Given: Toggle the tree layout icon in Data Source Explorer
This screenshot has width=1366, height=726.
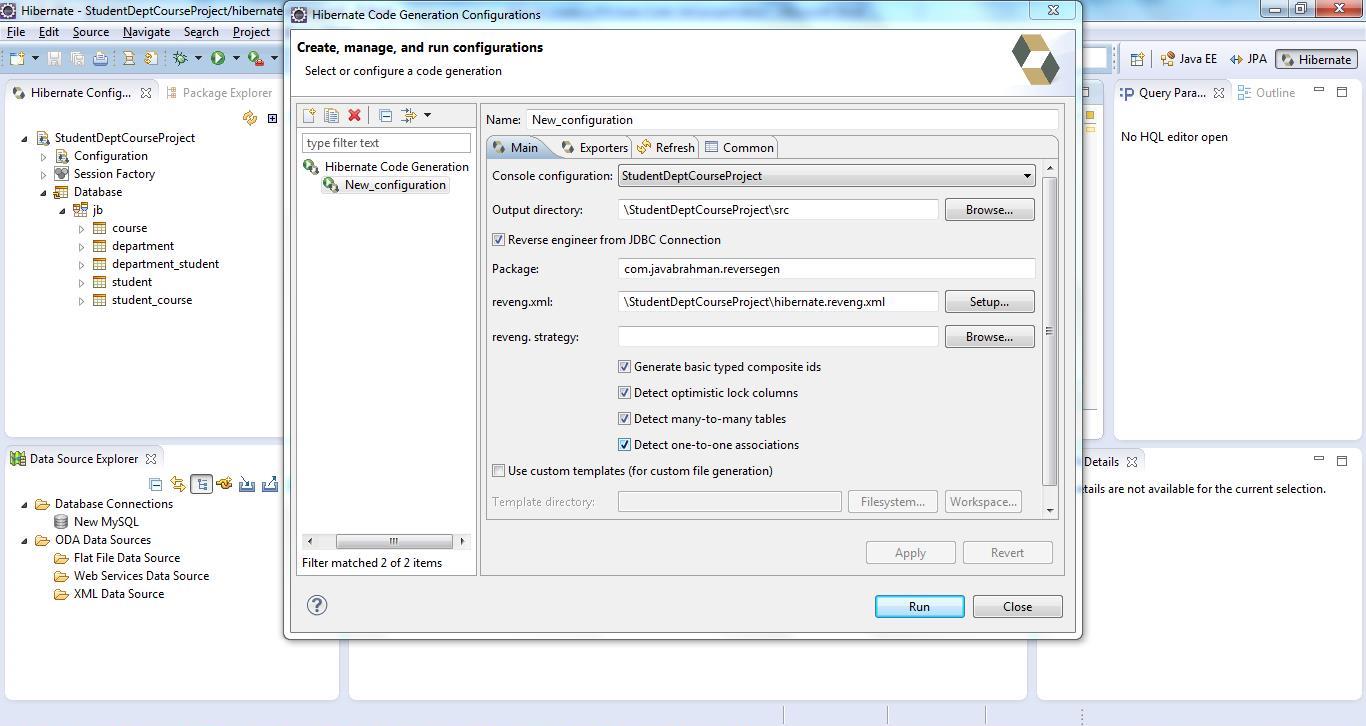Looking at the screenshot, I should click(x=201, y=484).
